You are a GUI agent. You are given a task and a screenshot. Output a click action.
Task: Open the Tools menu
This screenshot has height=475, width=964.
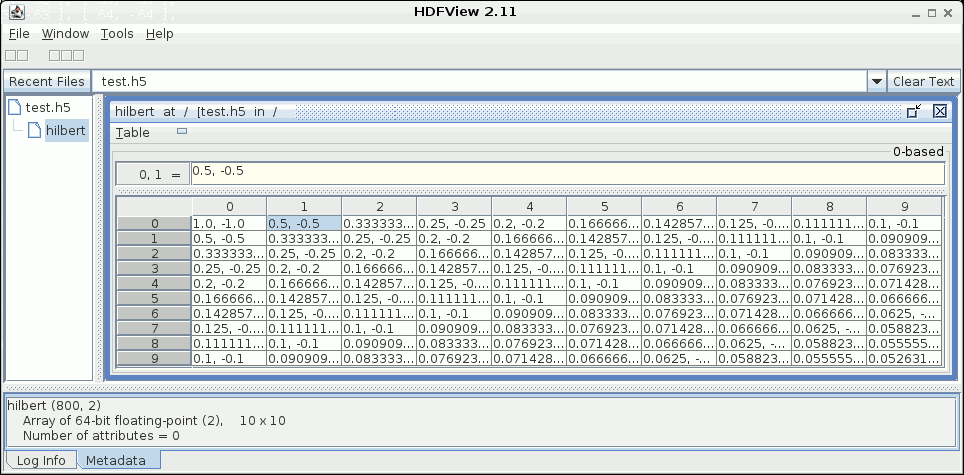point(116,33)
